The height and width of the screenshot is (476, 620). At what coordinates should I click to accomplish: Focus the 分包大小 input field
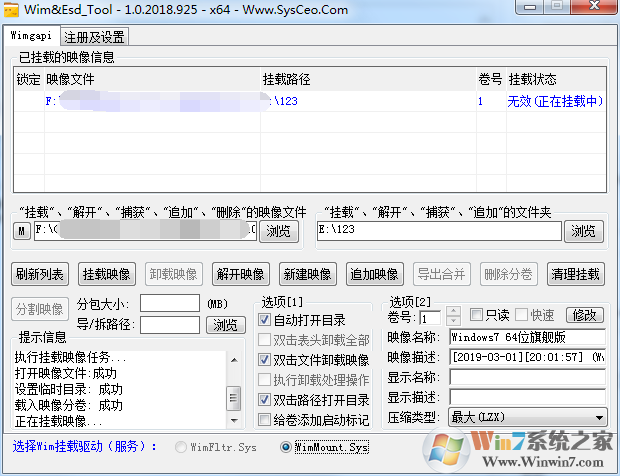(x=170, y=303)
